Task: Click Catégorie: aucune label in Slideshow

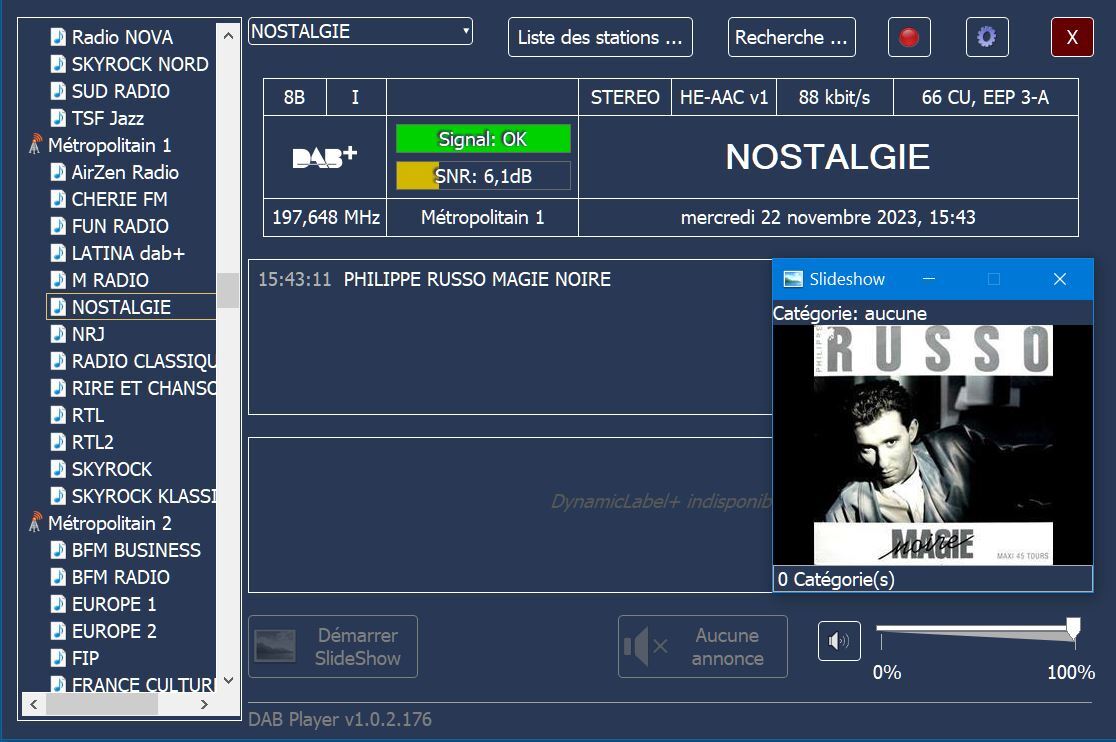Action: tap(850, 314)
